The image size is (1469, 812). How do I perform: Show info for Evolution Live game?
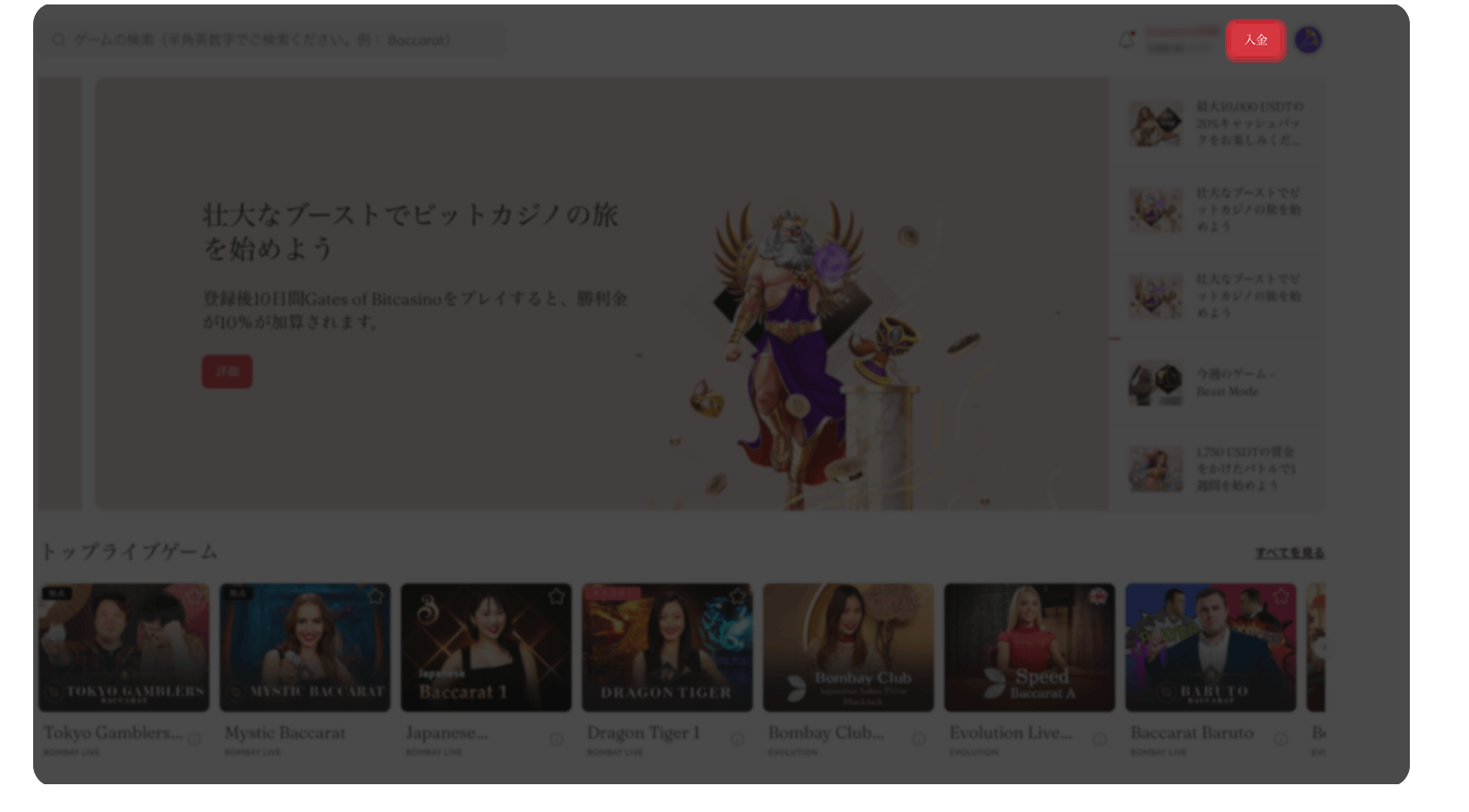pyautogui.click(x=1100, y=739)
